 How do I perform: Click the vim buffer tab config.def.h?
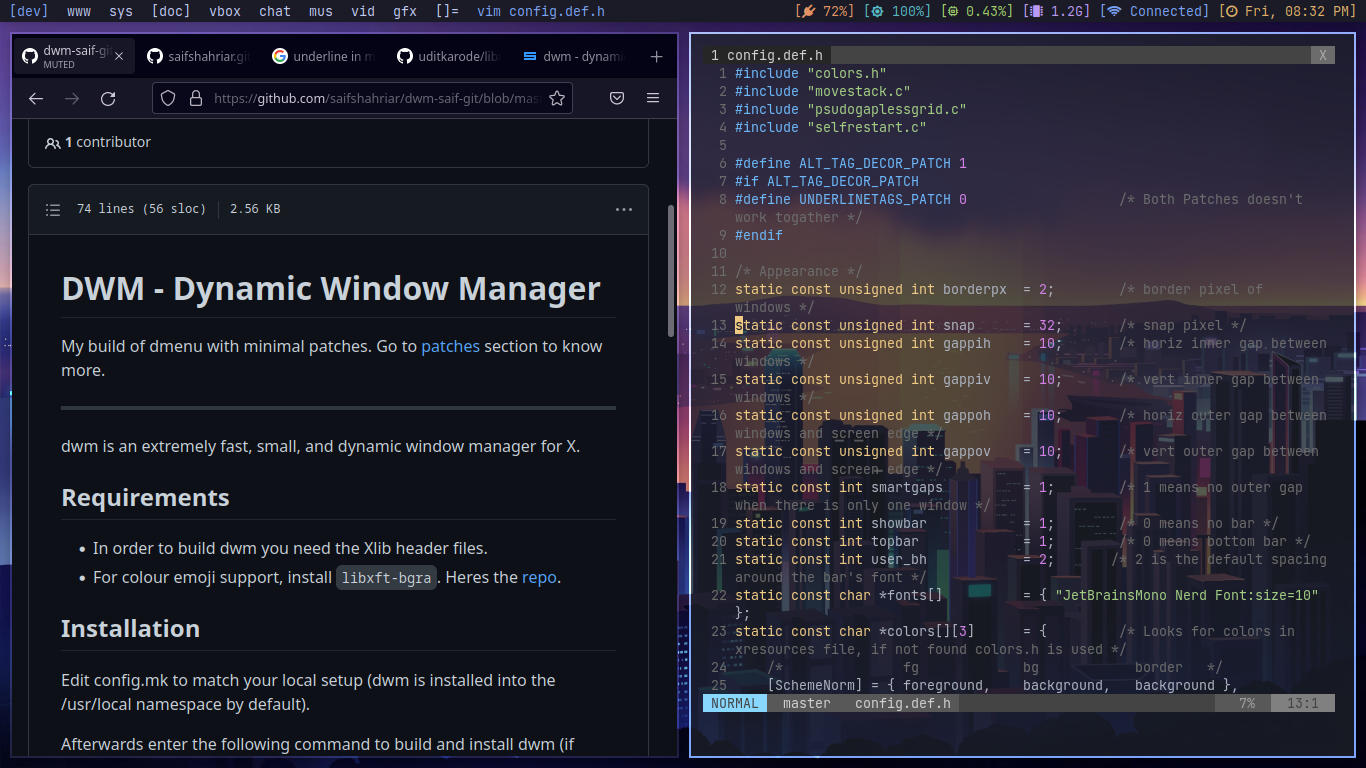[766, 55]
